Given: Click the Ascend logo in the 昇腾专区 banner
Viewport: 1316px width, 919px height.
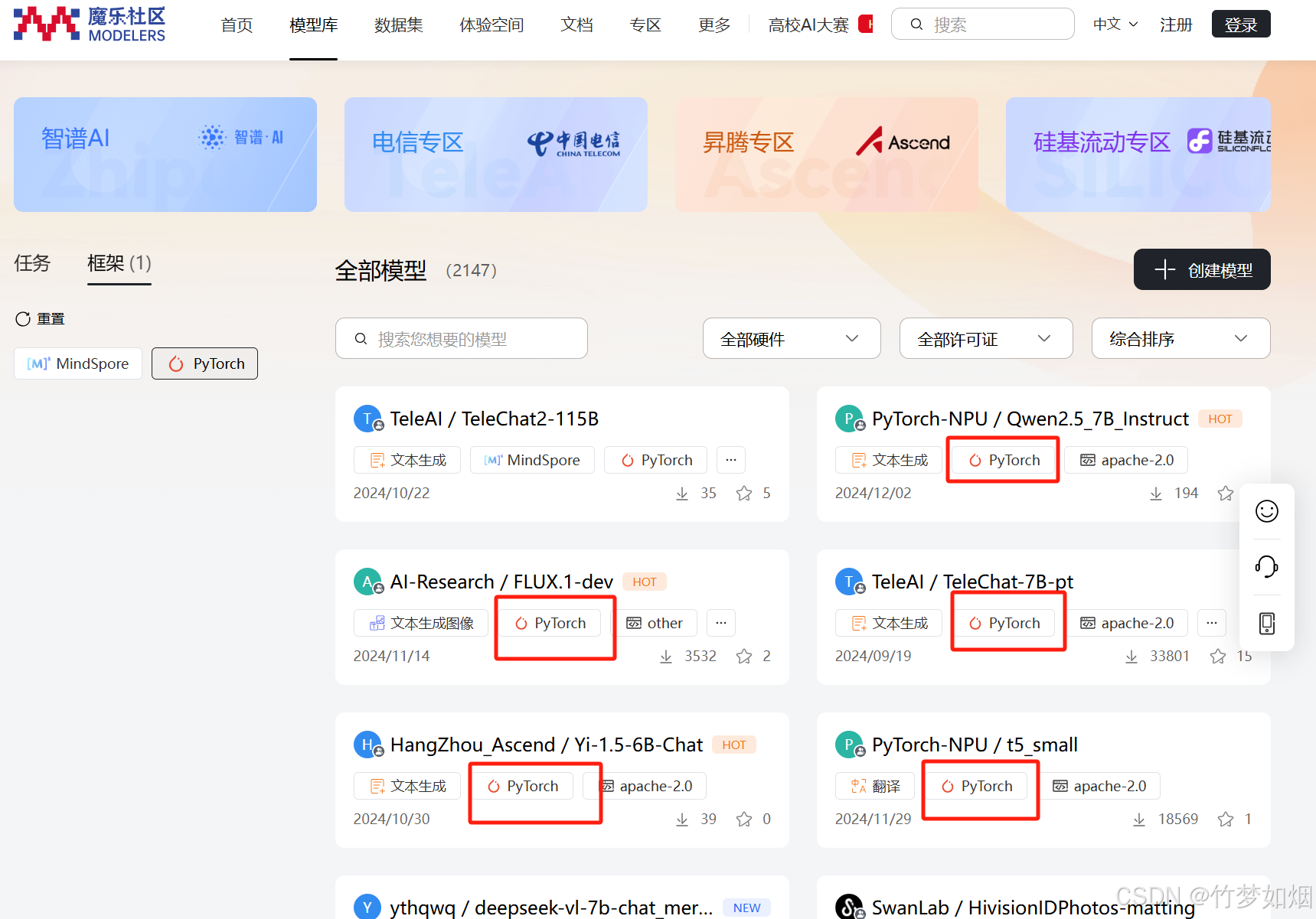Looking at the screenshot, I should click(902, 141).
